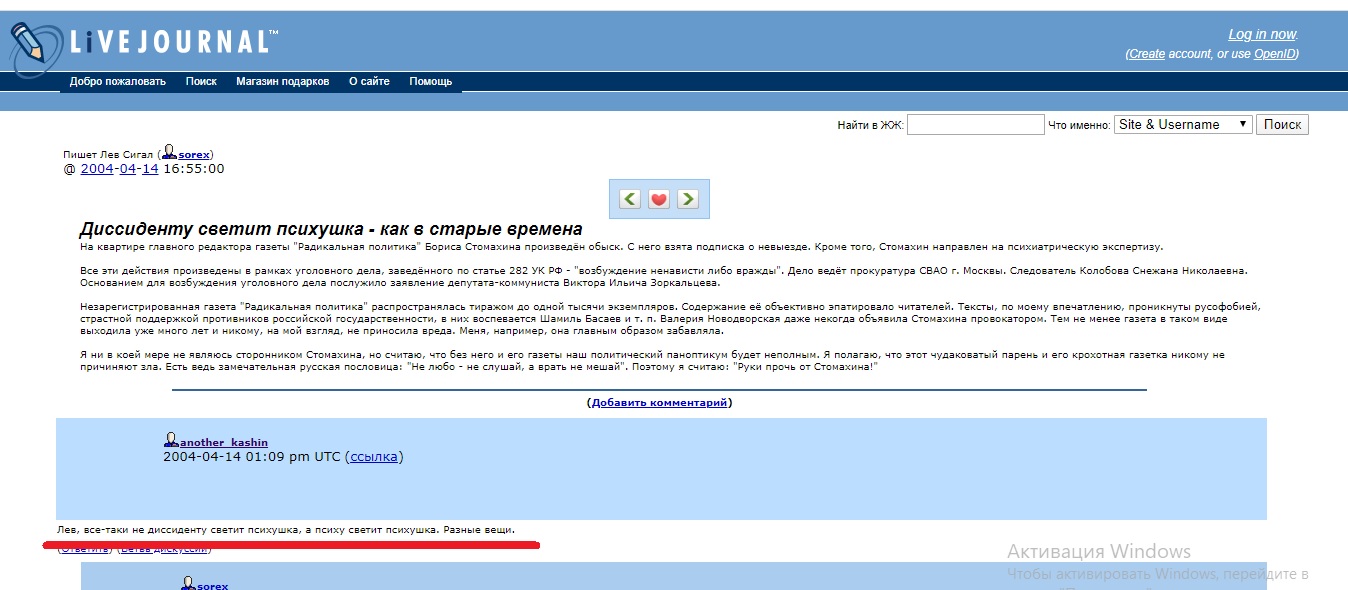Add entry to memories with heart icon

pos(659,199)
